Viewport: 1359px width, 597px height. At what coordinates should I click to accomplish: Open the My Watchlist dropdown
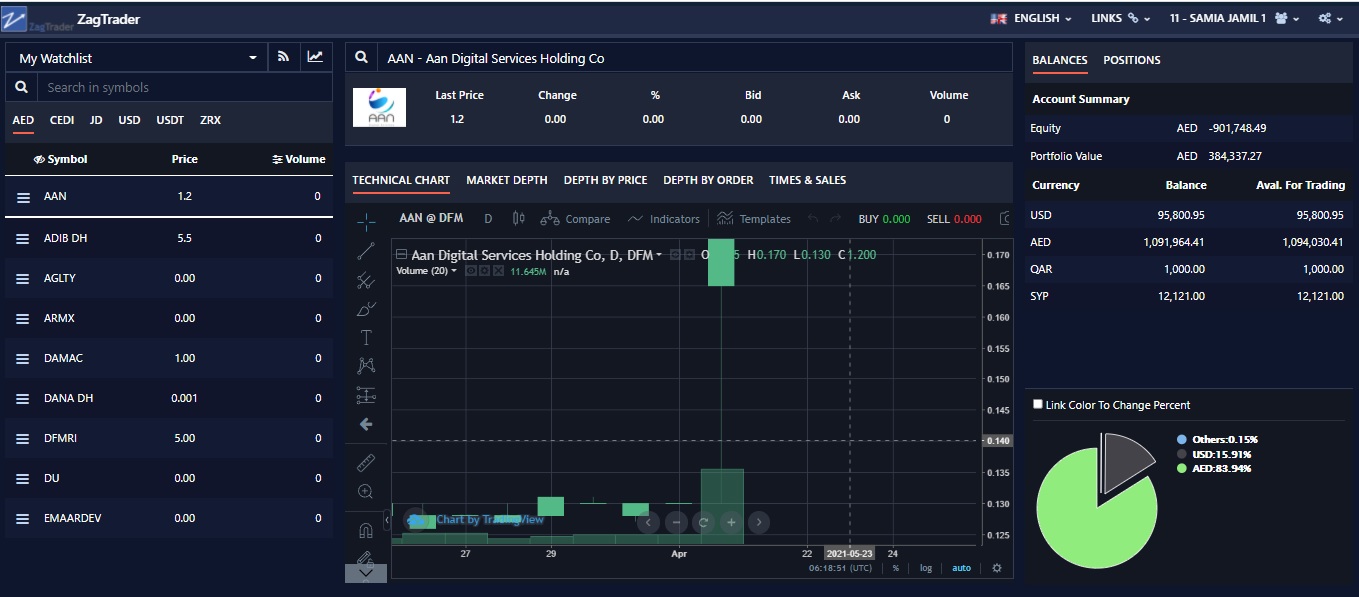coord(137,58)
